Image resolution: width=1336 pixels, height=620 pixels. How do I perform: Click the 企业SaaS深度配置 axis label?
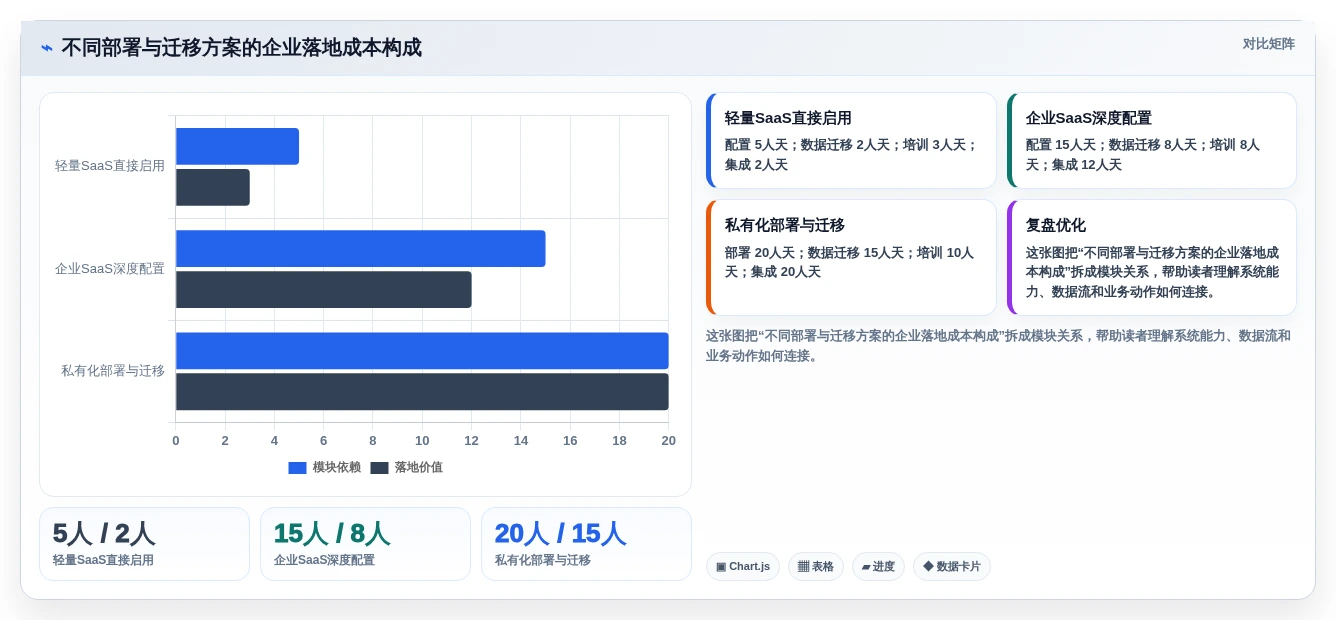click(x=110, y=269)
